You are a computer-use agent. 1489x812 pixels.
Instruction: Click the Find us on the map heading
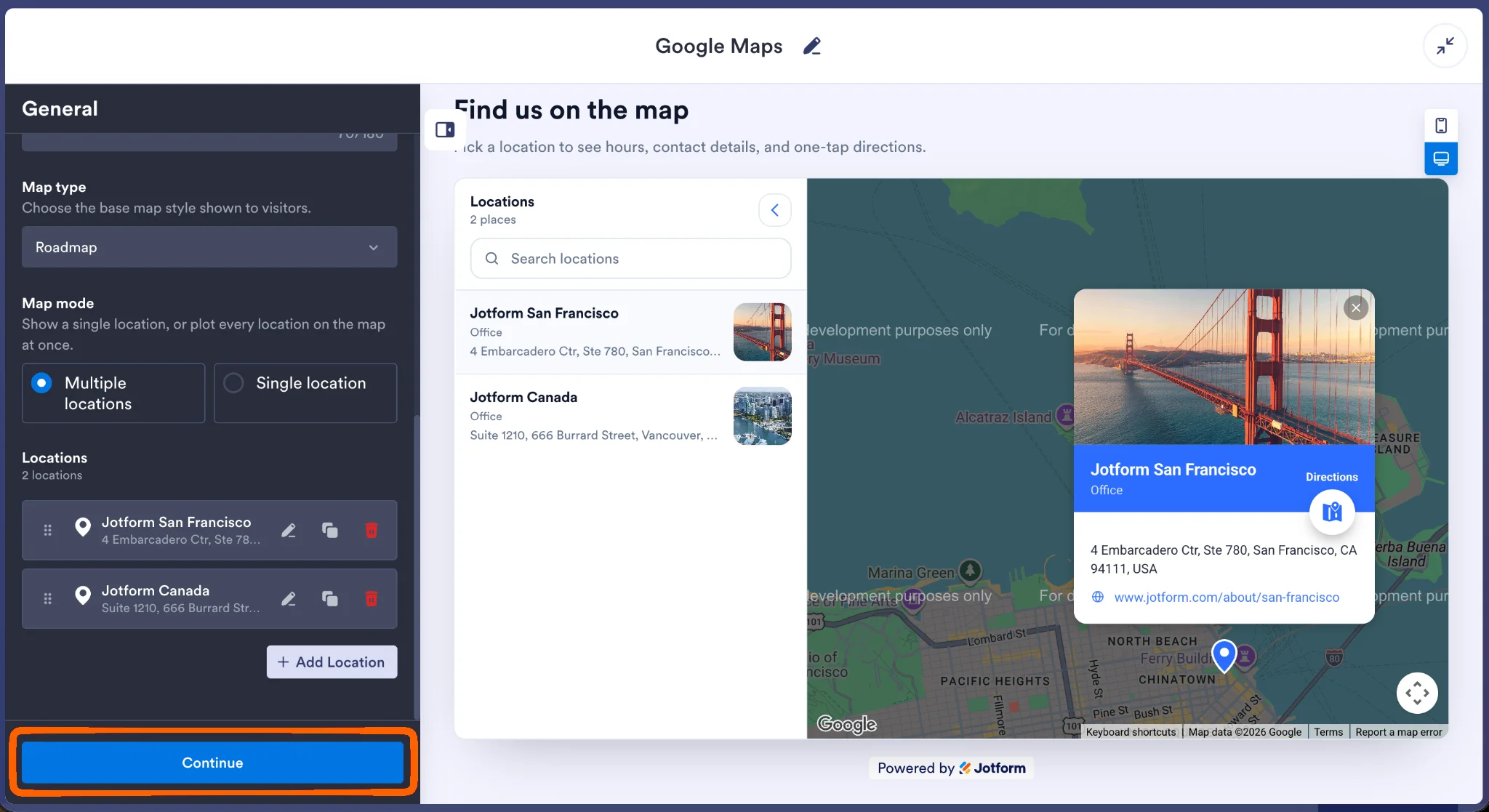tap(571, 110)
